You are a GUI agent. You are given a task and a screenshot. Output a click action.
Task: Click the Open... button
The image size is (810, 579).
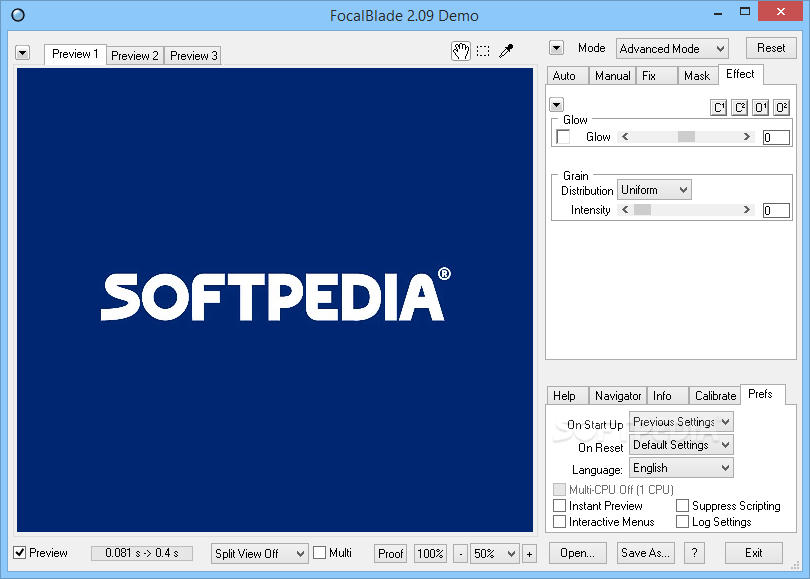(x=578, y=553)
